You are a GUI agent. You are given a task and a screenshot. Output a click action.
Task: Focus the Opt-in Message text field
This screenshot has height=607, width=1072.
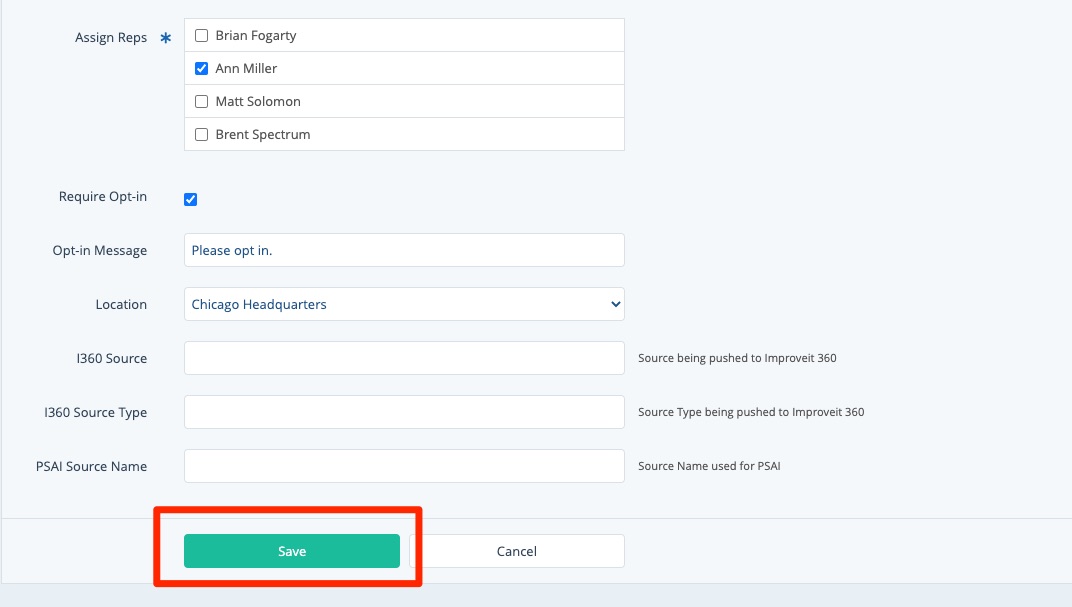pos(404,250)
